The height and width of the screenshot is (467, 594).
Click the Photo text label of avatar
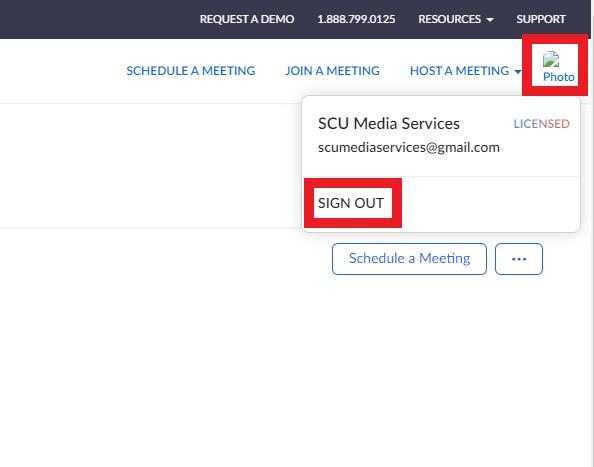[x=559, y=77]
